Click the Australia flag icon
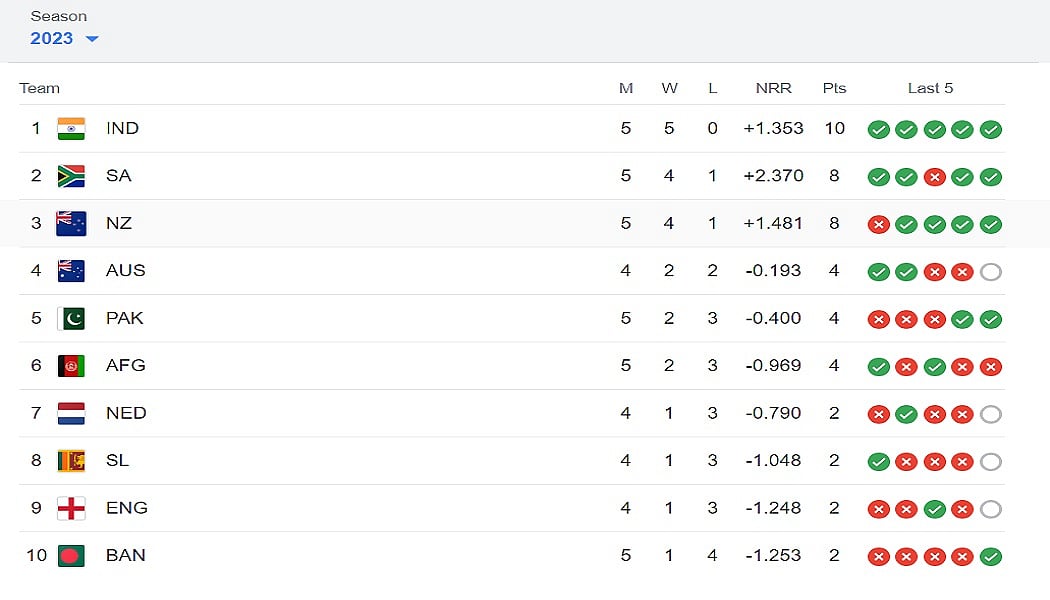This screenshot has width=1050, height=600. click(71, 271)
